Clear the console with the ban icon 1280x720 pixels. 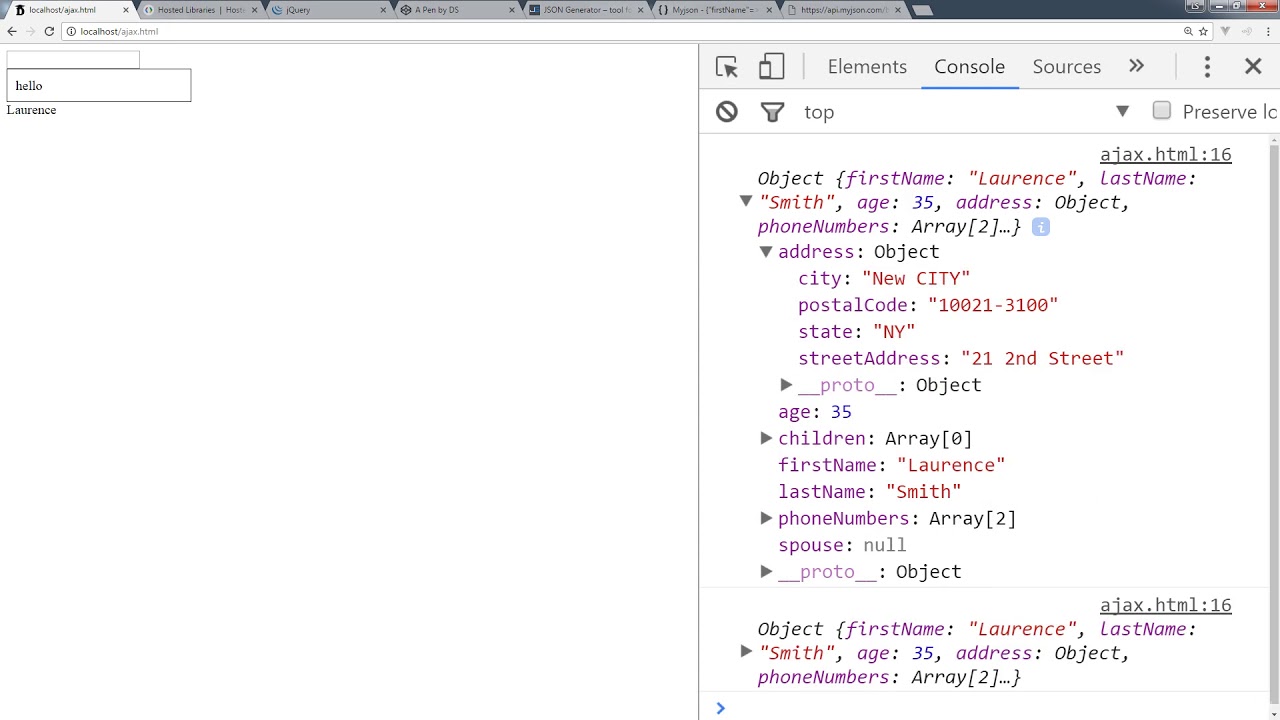(x=727, y=112)
